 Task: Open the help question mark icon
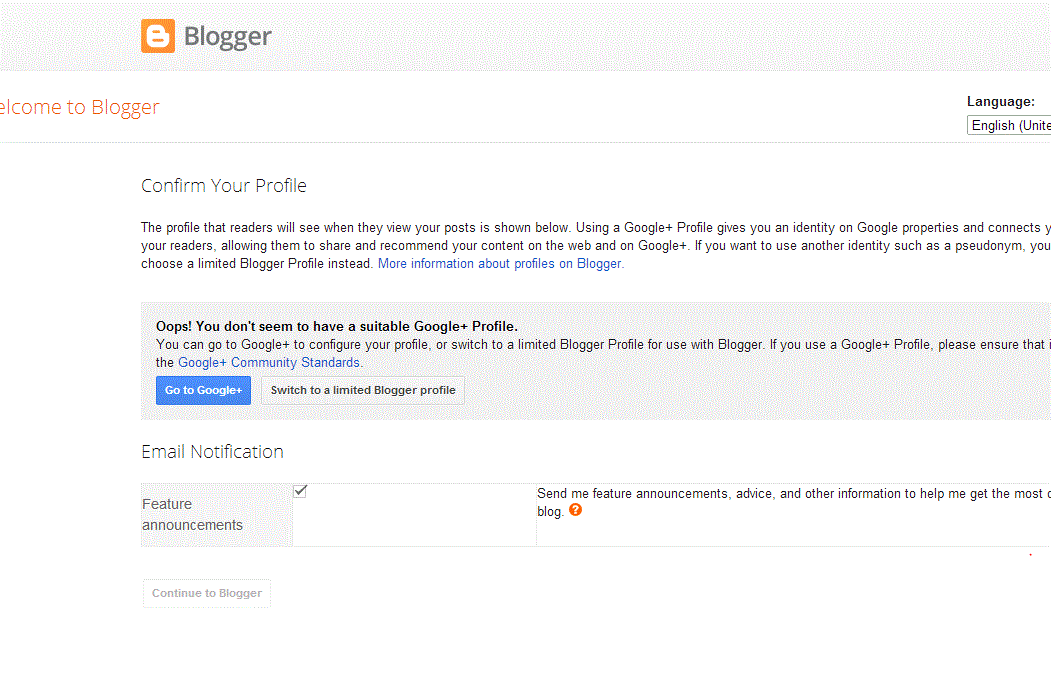[x=575, y=510]
